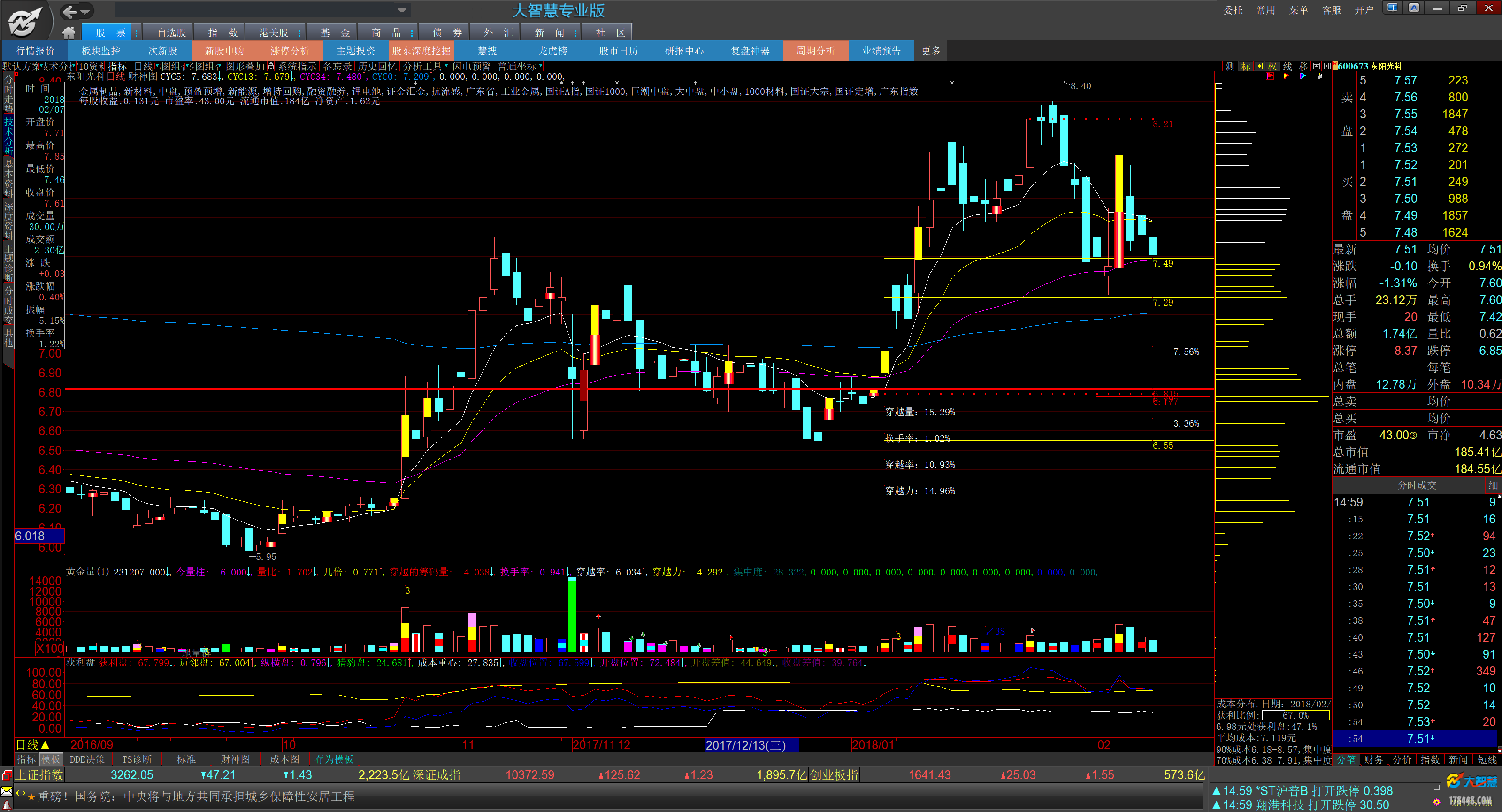Click the 'A' font size icon
Screen dimensions: 1502x812
coord(1413,8)
